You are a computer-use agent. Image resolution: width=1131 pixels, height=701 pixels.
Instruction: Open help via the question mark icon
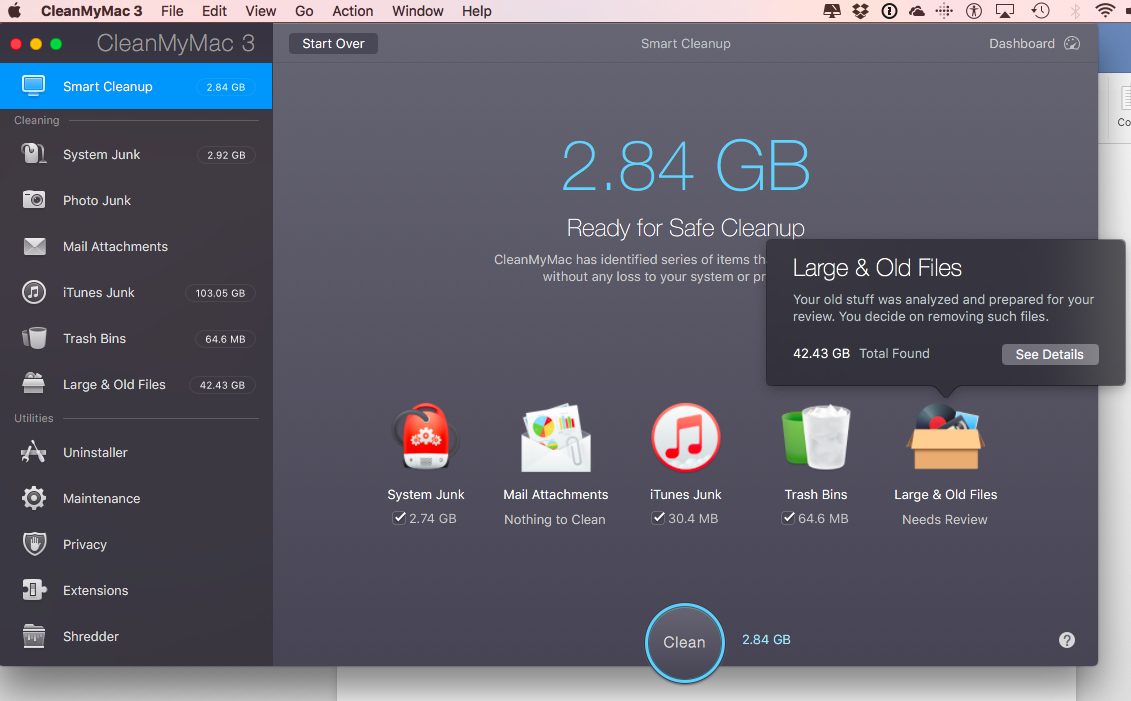pyautogui.click(x=1066, y=639)
